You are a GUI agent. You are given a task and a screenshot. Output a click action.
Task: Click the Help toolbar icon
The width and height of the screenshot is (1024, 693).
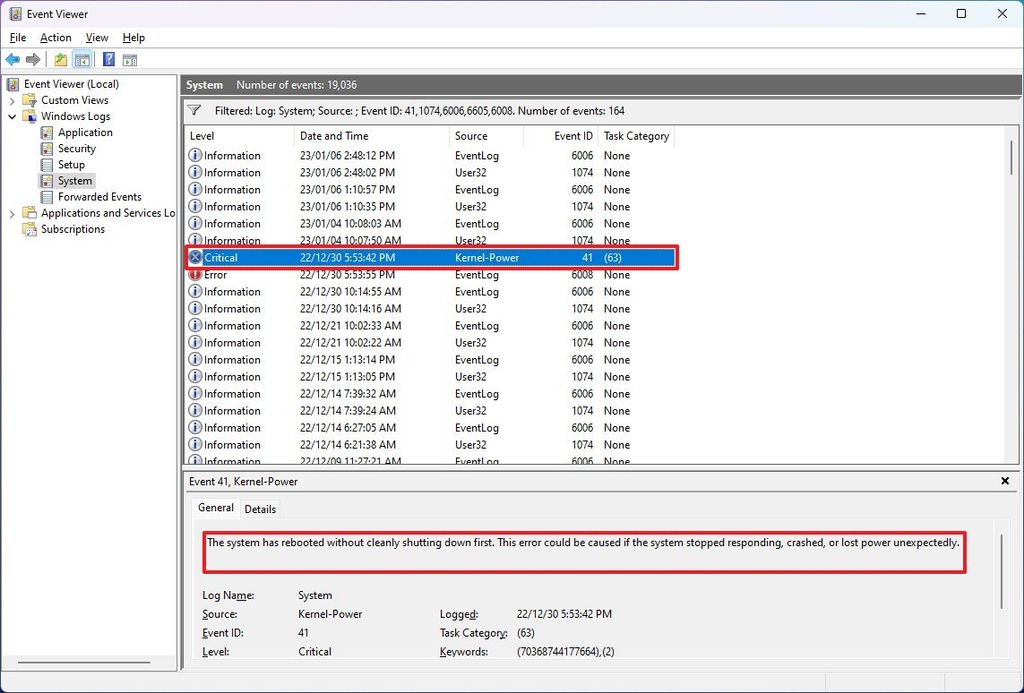click(107, 59)
